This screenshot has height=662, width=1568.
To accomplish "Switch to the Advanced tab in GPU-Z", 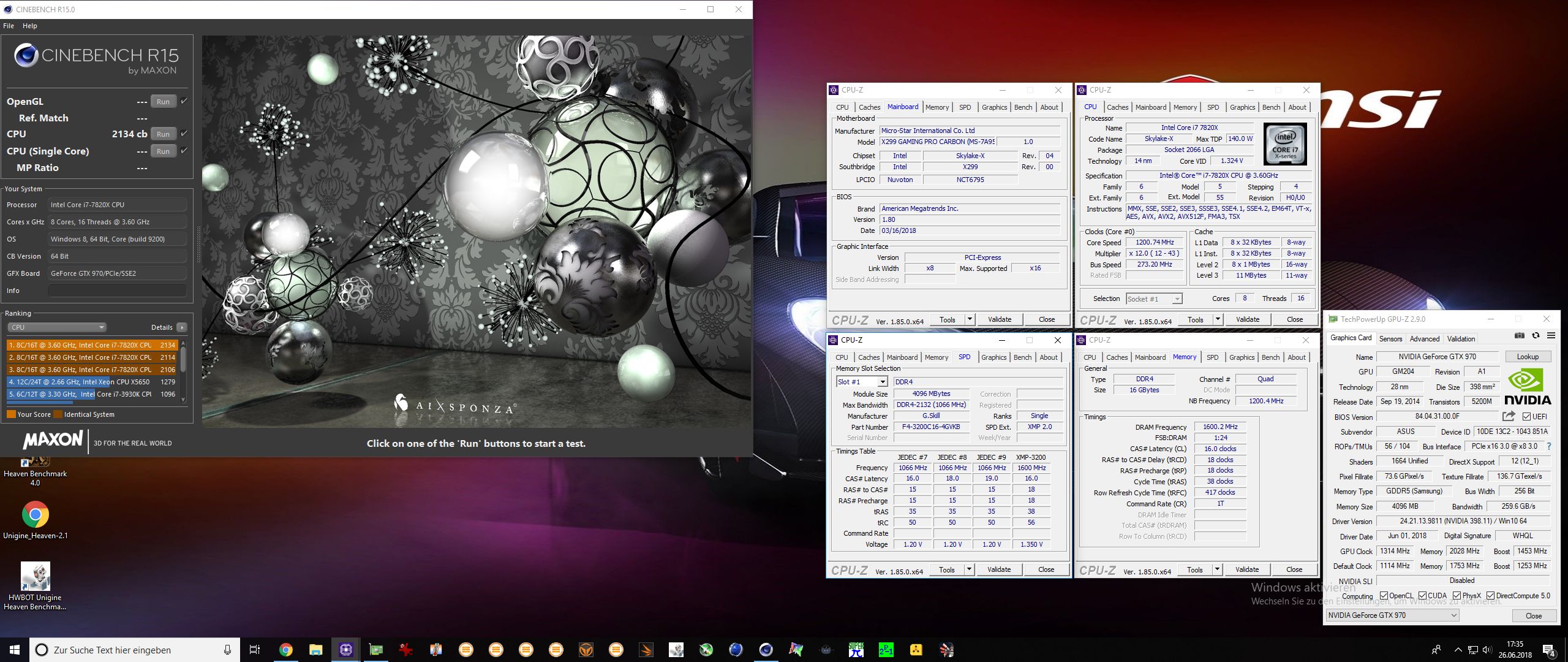I will (x=1425, y=338).
